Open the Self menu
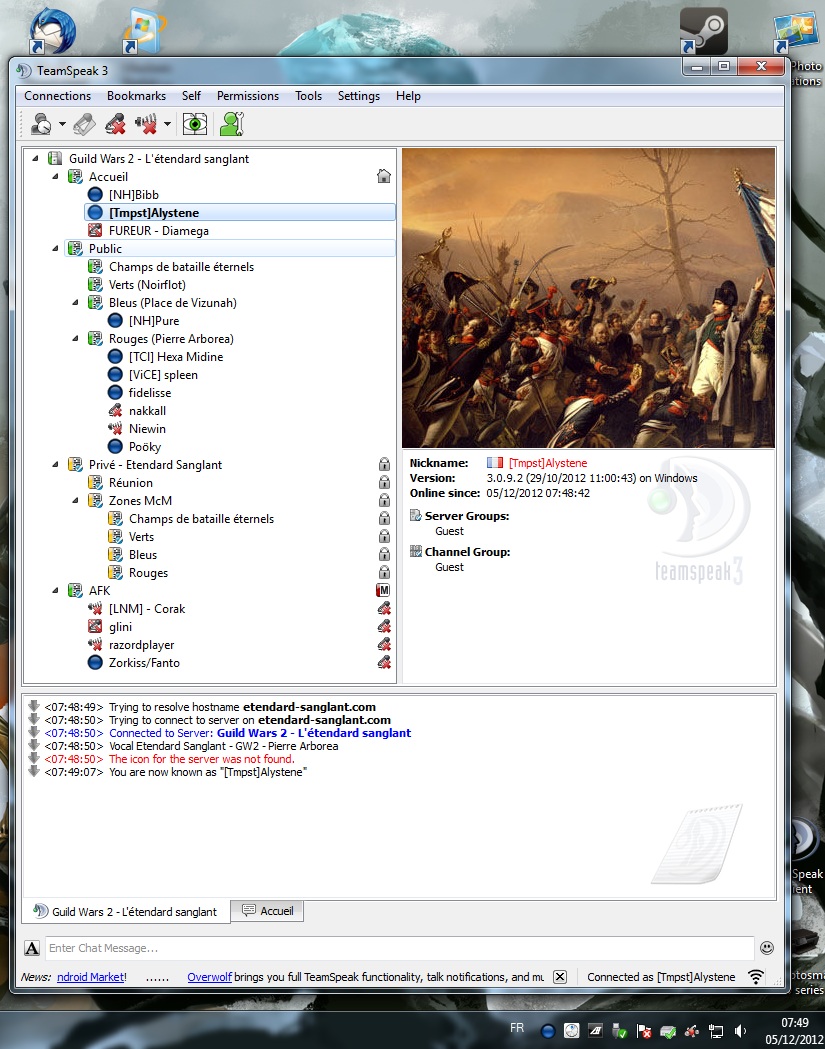Viewport: 825px width, 1049px height. tap(191, 96)
